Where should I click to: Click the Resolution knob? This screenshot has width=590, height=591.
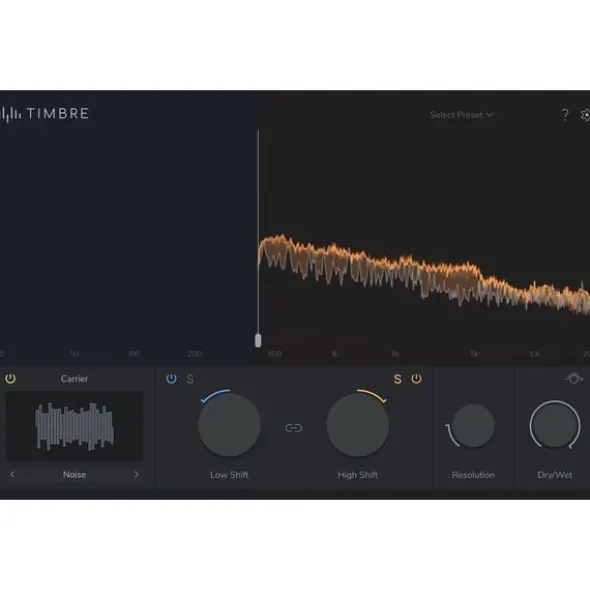pos(473,426)
